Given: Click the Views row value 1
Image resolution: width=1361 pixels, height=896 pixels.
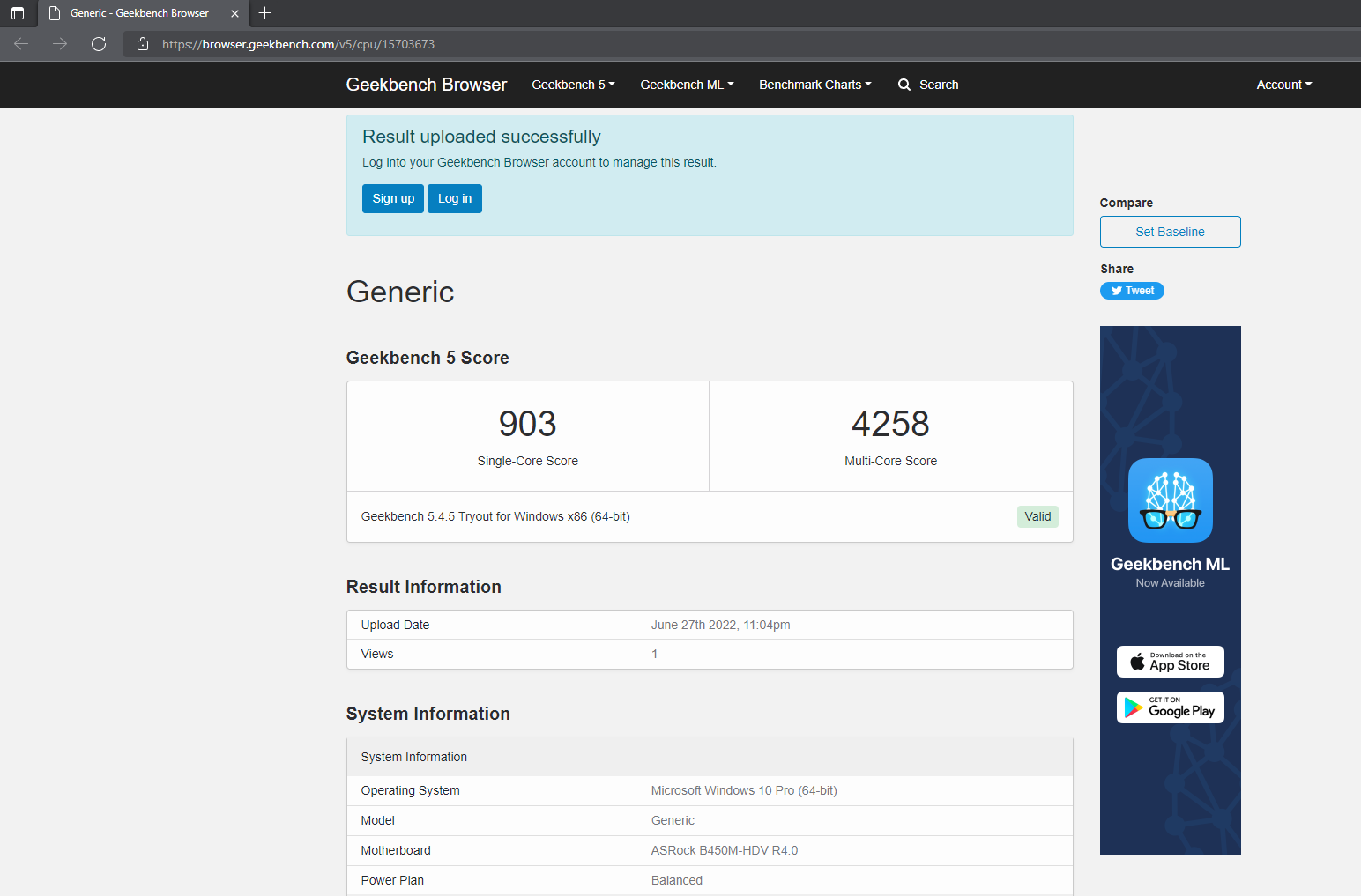Looking at the screenshot, I should coord(655,654).
